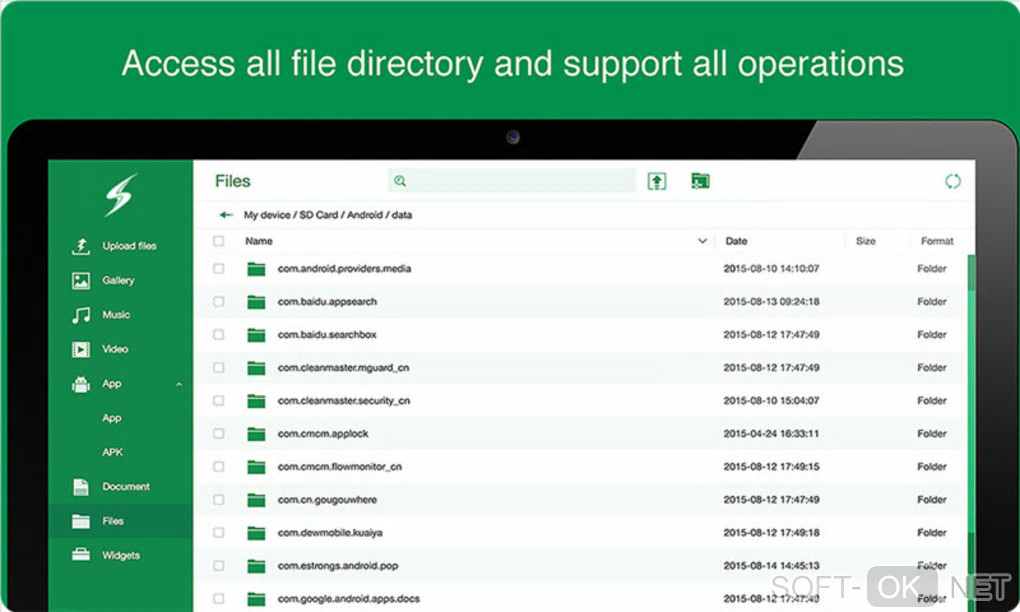Click folder icon of com.cleanmaster.security_cn
The image size is (1020, 612).
(x=256, y=401)
